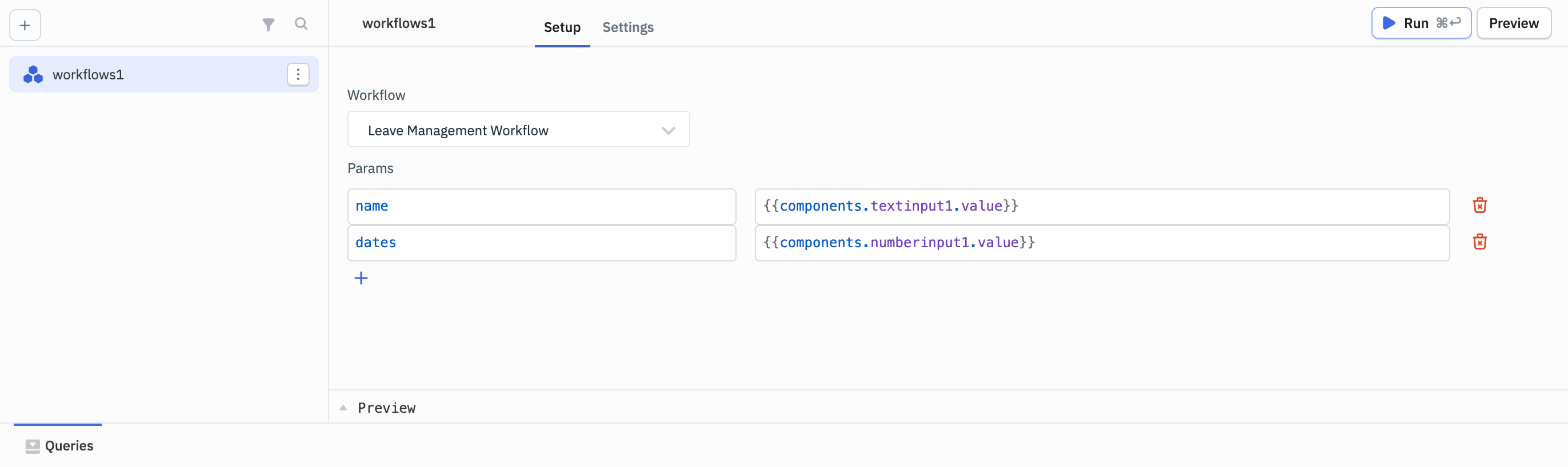Run the workflows1 query

point(1420,23)
